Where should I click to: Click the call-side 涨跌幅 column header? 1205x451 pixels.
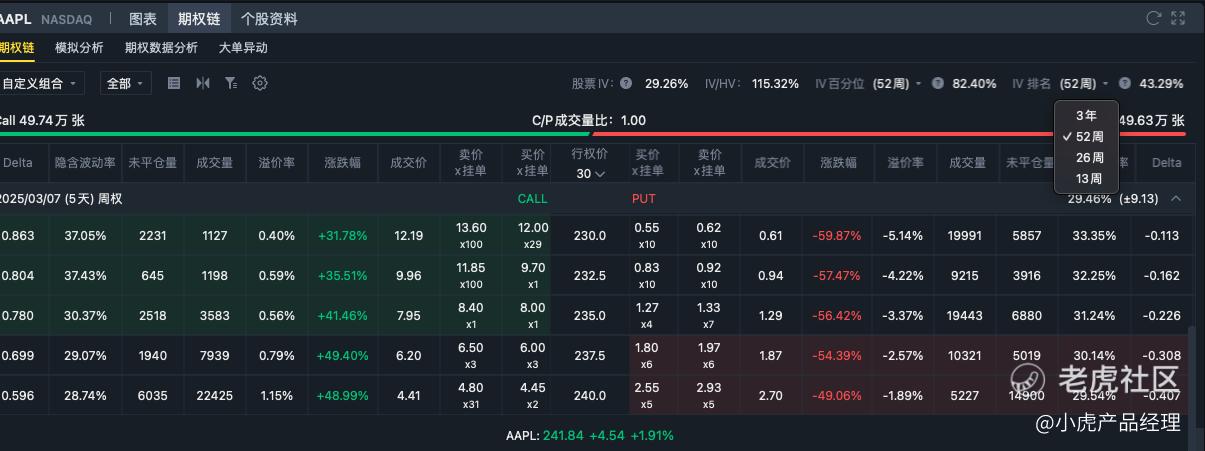point(343,162)
